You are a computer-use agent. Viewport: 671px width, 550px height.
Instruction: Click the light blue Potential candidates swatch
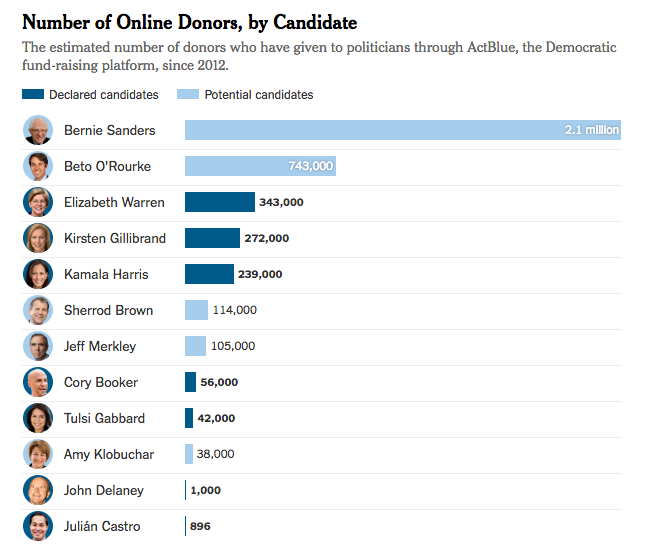point(188,95)
